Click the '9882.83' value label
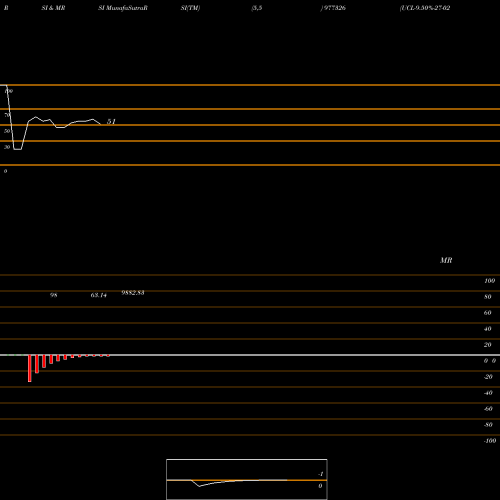 [133, 293]
